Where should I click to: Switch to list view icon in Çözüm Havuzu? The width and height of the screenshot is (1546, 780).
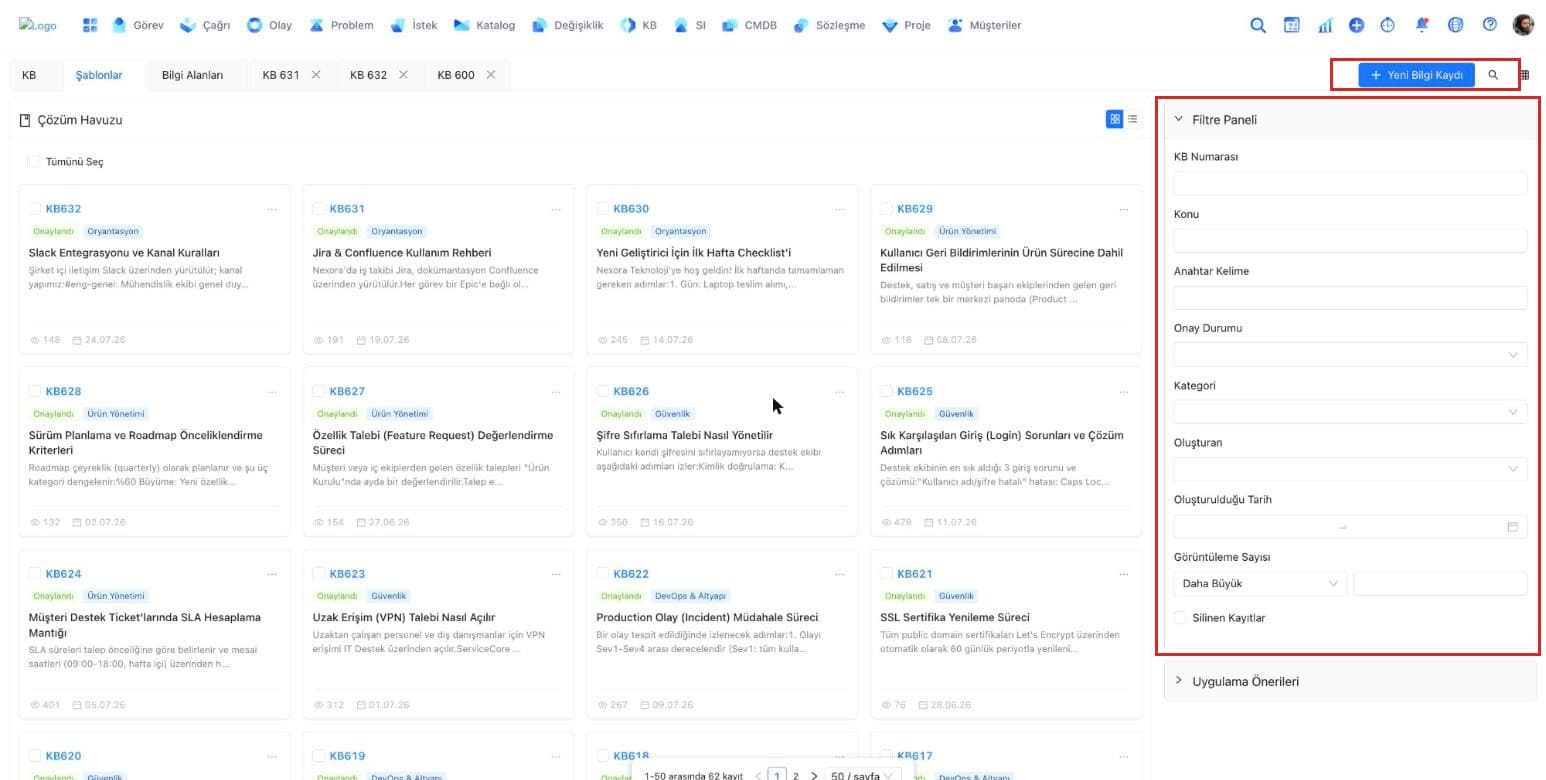tap(1133, 119)
